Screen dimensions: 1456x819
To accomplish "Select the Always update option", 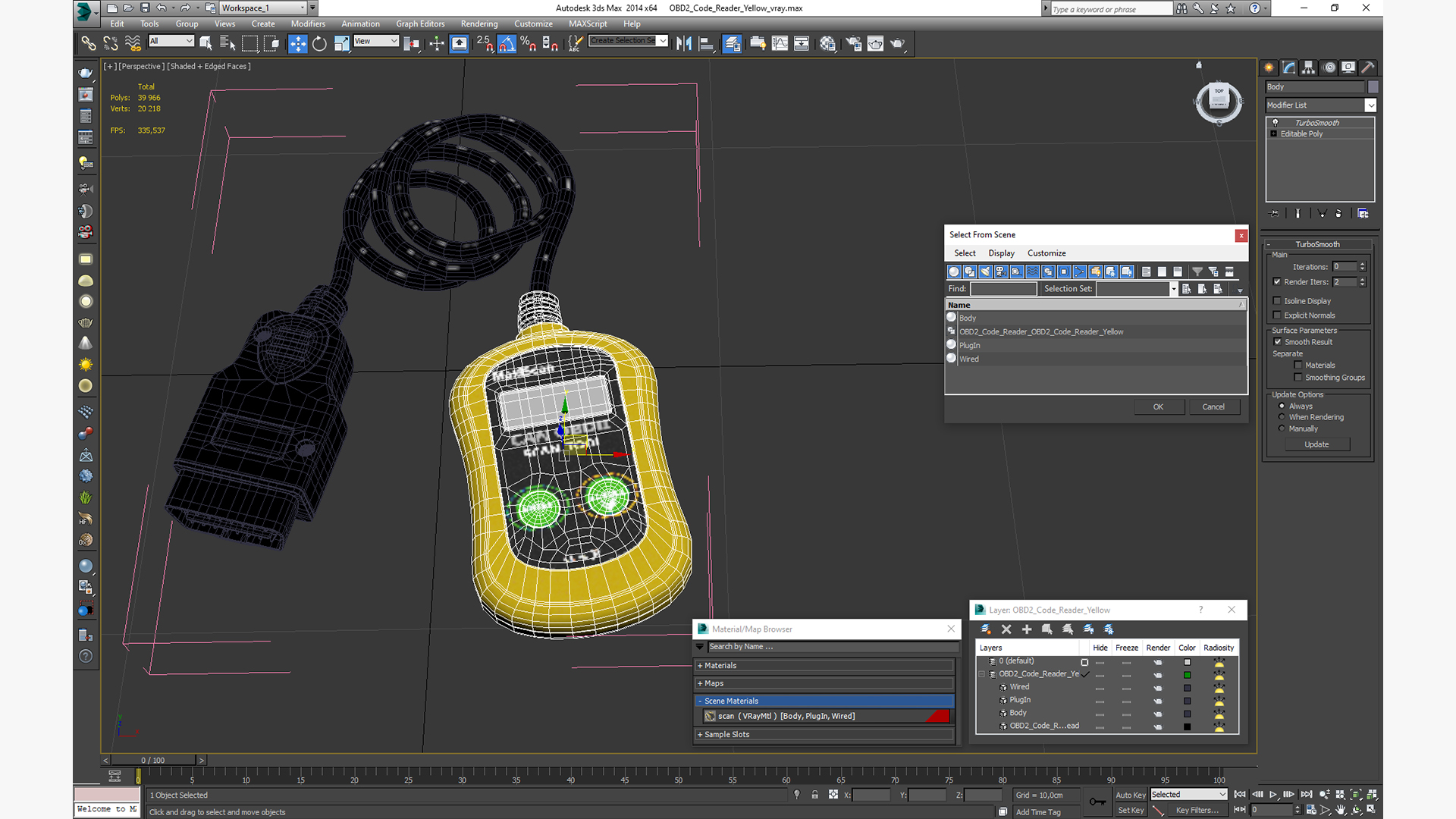I will [x=1282, y=406].
